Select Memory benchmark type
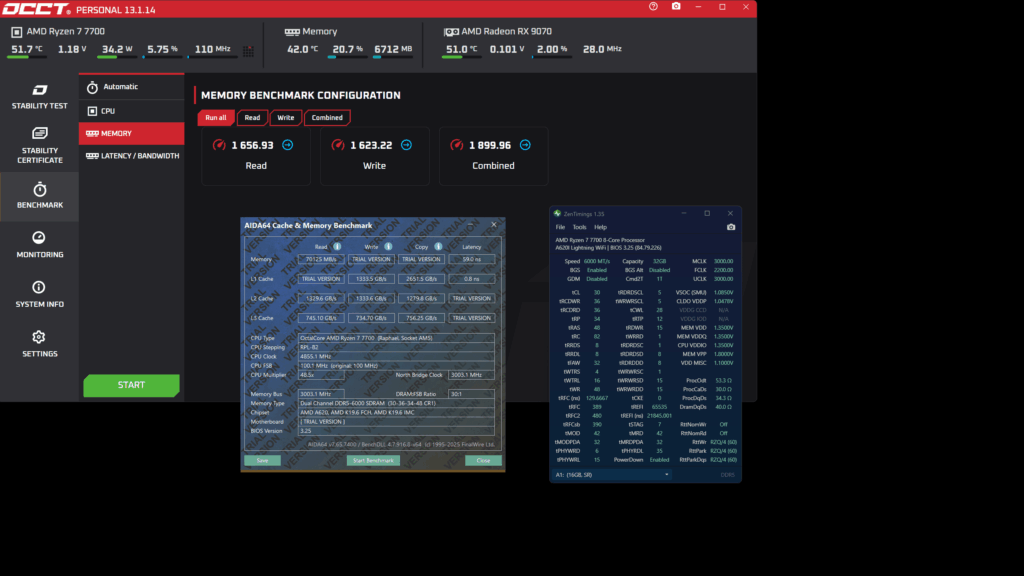The width and height of the screenshot is (1024, 576). tap(131, 133)
